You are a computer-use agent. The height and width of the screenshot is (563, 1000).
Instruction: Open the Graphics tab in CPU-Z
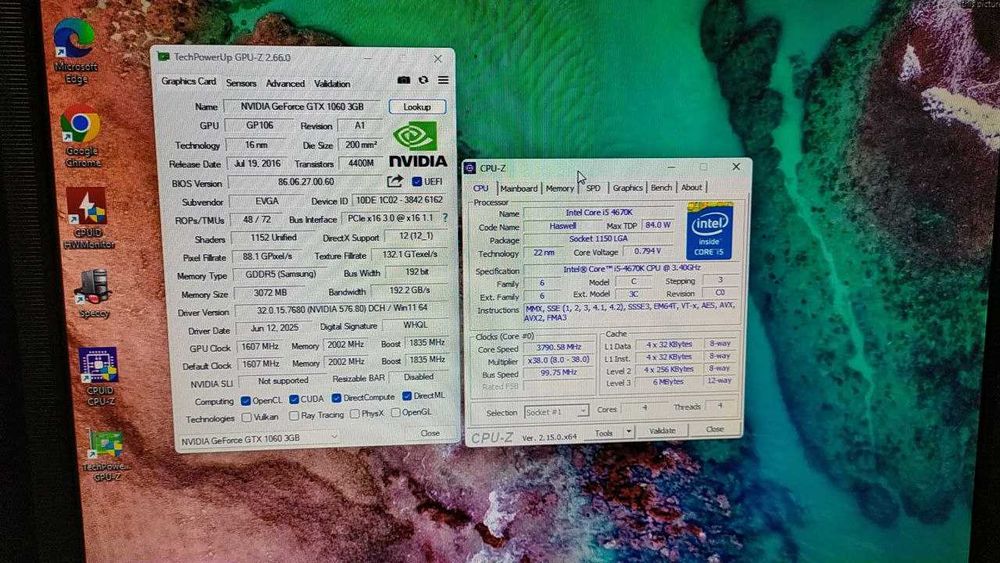coord(628,187)
